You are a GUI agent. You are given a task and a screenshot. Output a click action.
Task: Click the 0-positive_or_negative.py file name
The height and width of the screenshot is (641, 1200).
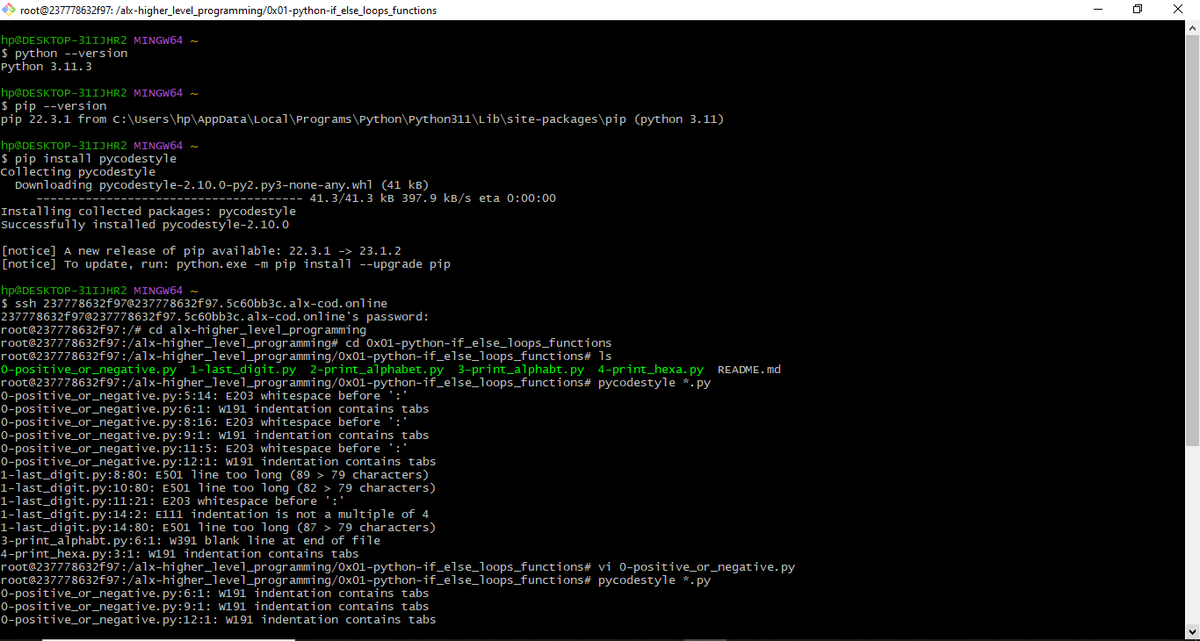[x=90, y=369]
